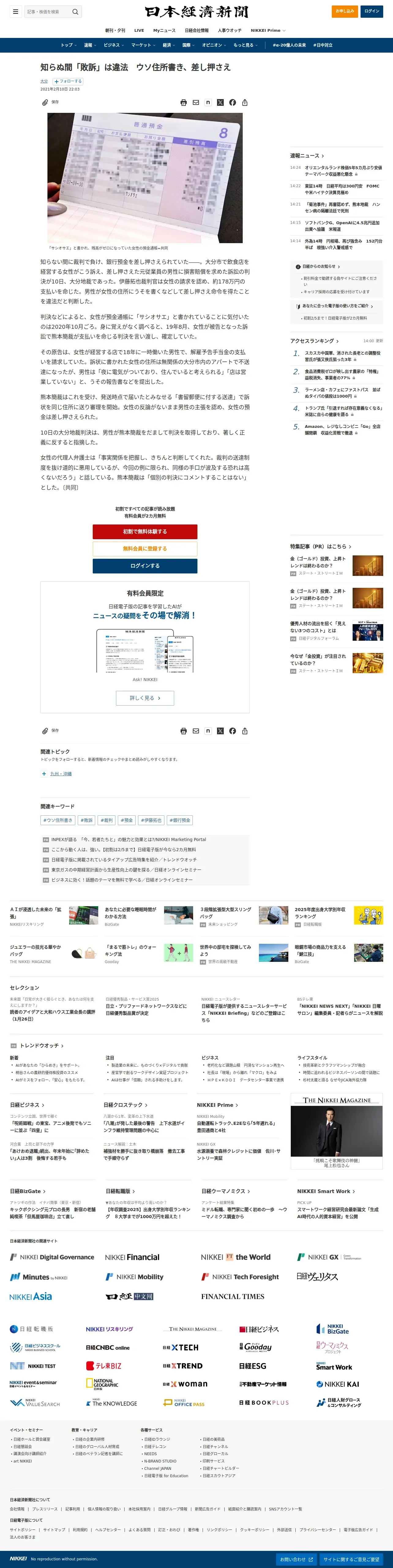Click the bankbook article photo
The image size is (393, 1568).
tap(145, 178)
